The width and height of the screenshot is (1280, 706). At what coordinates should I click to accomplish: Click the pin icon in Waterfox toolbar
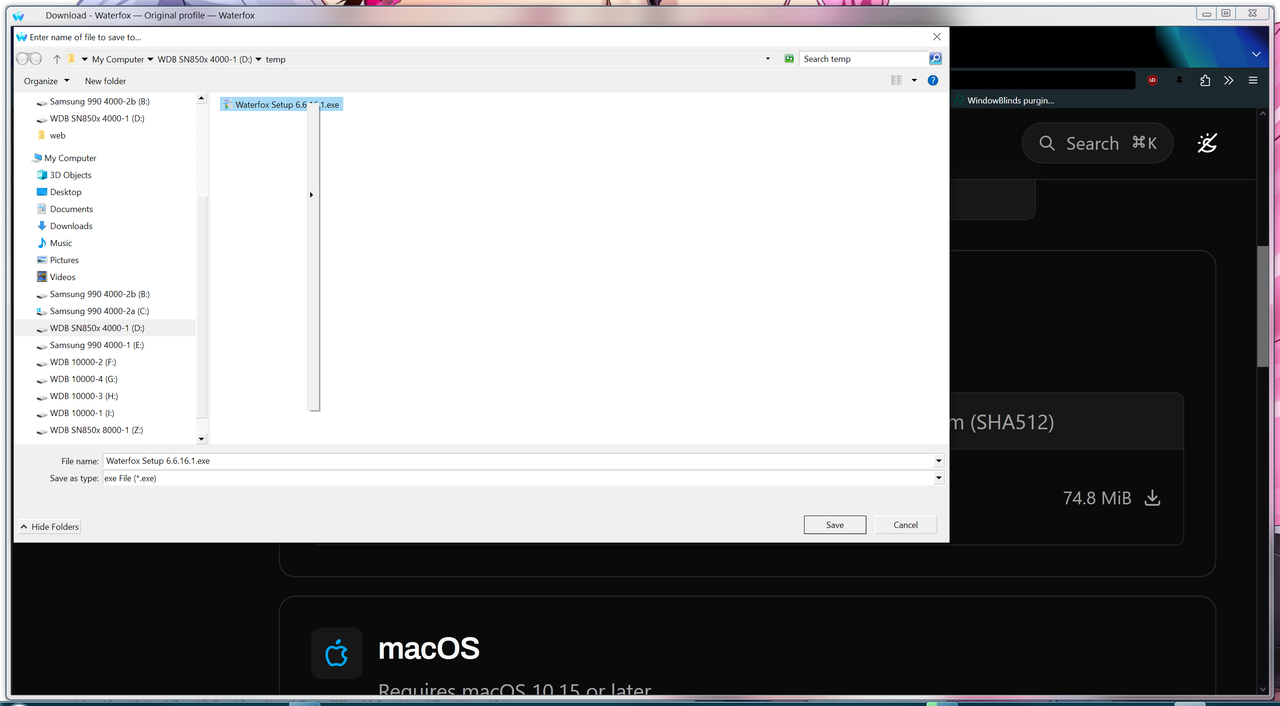[x=1179, y=80]
